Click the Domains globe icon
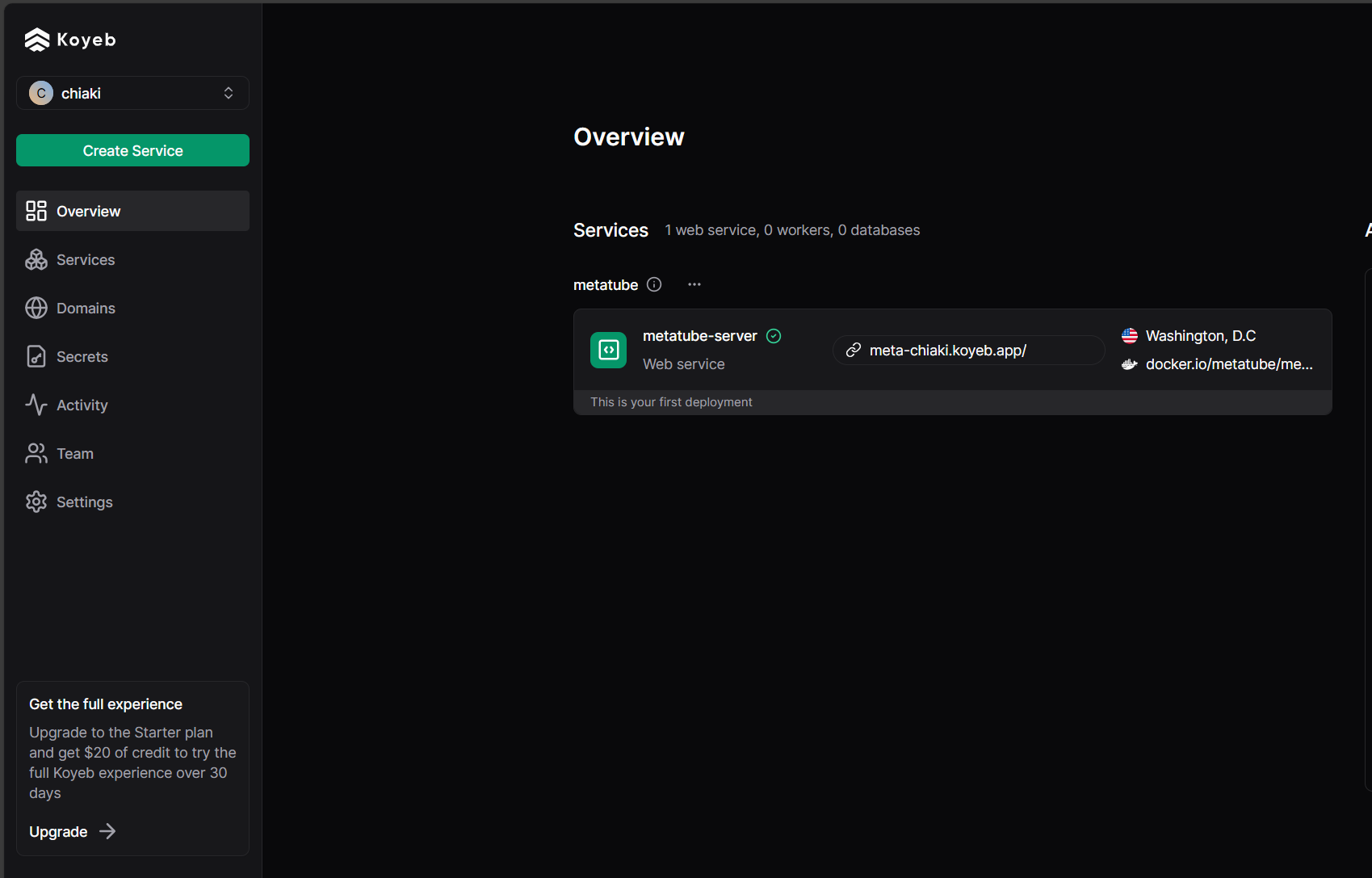Image resolution: width=1372 pixels, height=878 pixels. pos(36,308)
